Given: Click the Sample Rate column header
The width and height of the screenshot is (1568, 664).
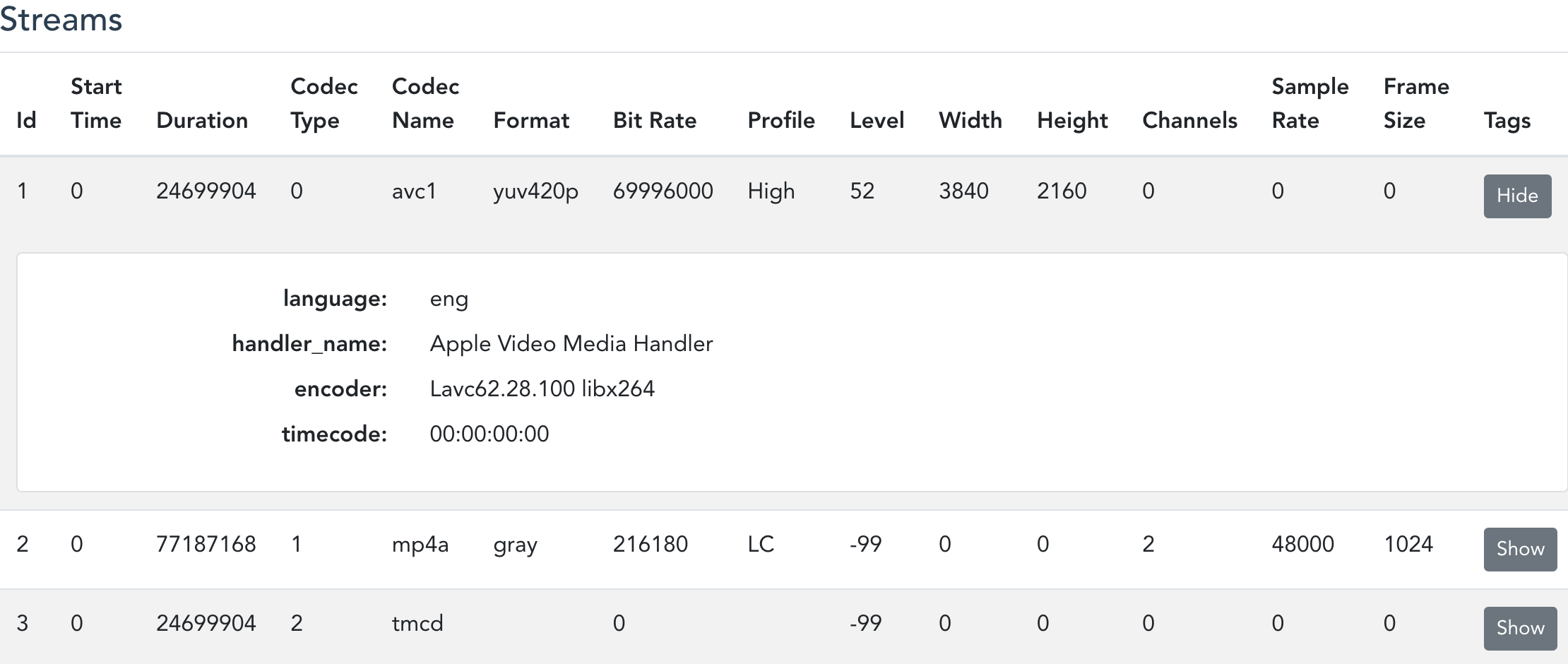Looking at the screenshot, I should click(x=1310, y=103).
